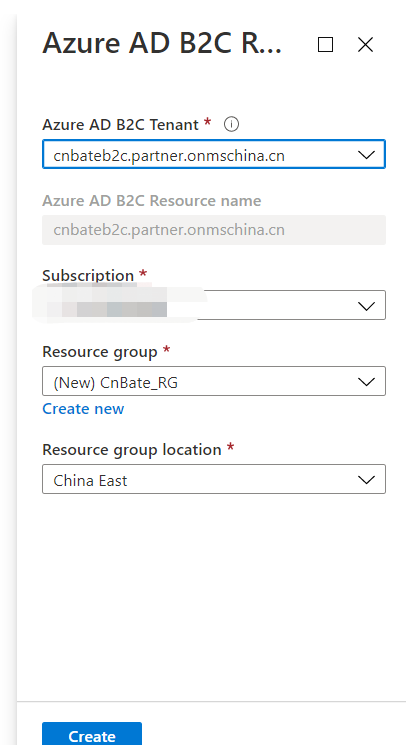406x745 pixels.
Task: Expand the Subscription dropdown
Action: coord(214,305)
